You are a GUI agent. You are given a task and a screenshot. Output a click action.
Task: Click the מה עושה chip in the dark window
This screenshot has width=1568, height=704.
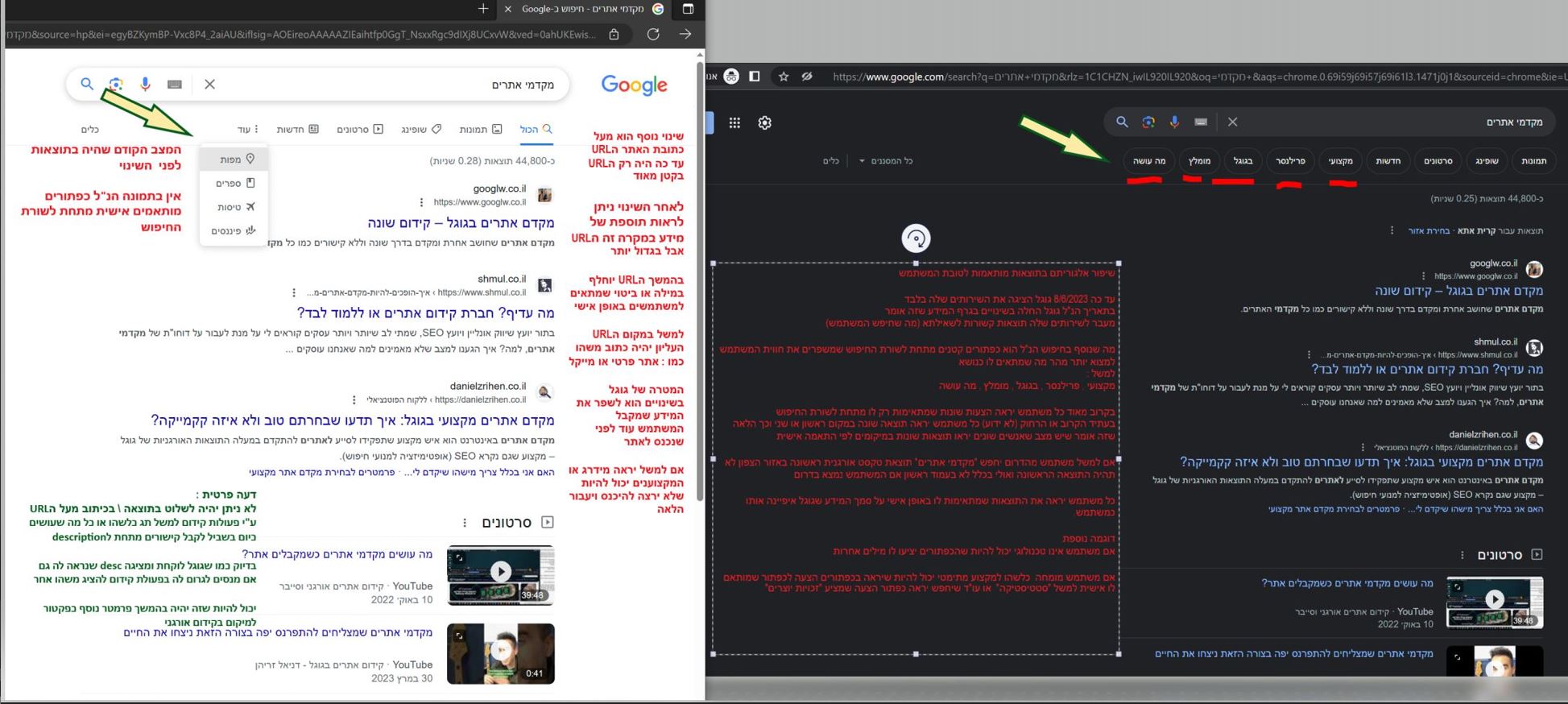pyautogui.click(x=1149, y=161)
